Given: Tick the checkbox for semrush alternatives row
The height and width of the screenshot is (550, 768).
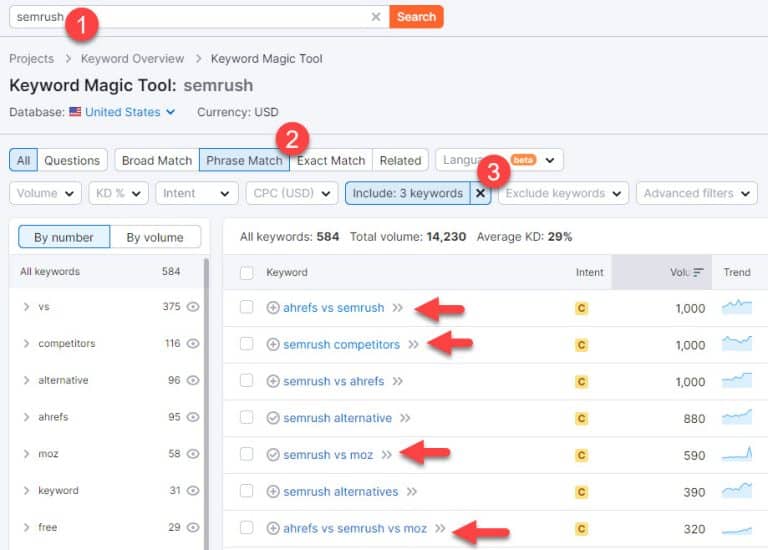Looking at the screenshot, I should (247, 492).
